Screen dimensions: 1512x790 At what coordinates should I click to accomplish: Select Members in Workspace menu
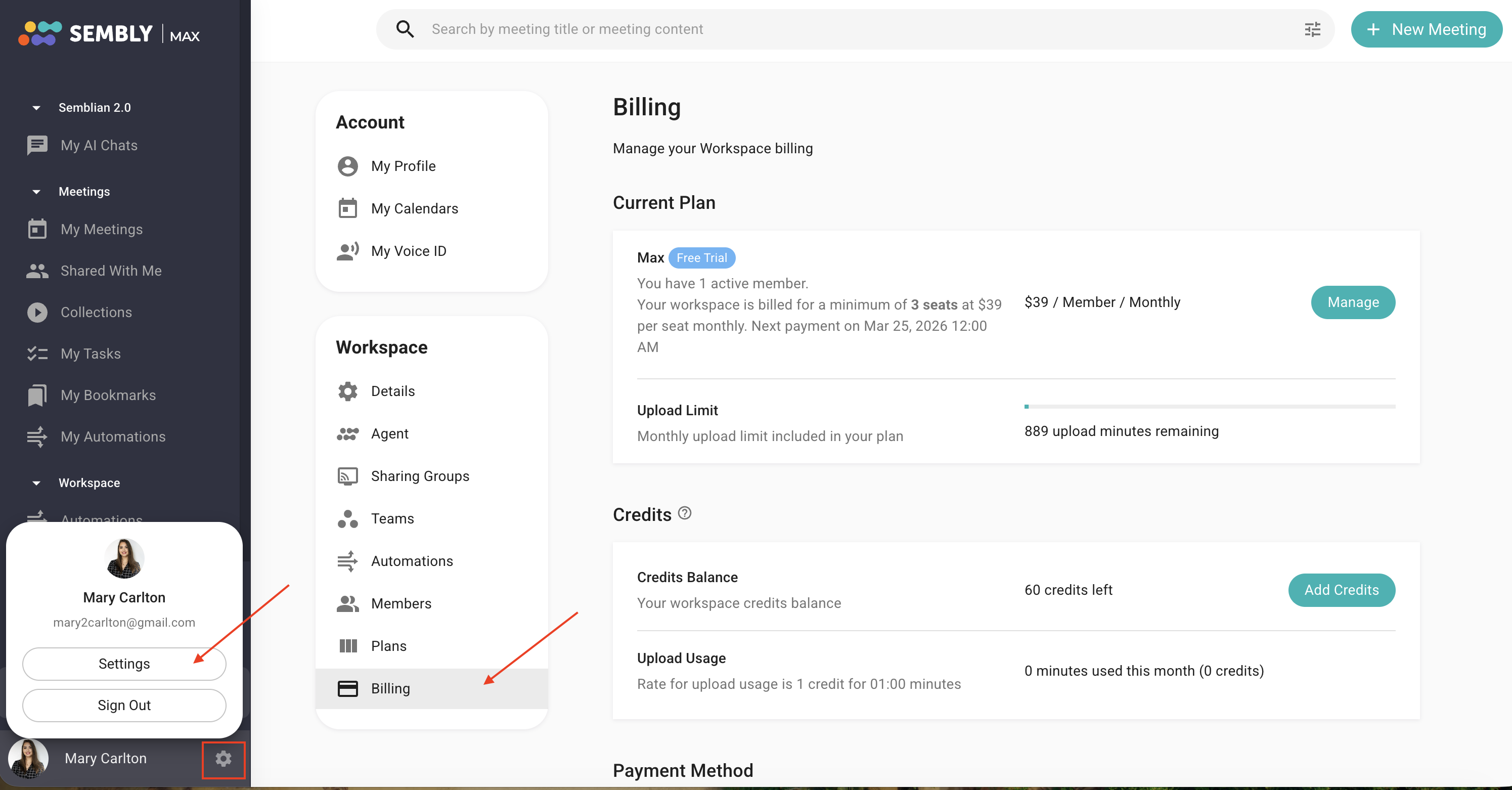(x=401, y=603)
